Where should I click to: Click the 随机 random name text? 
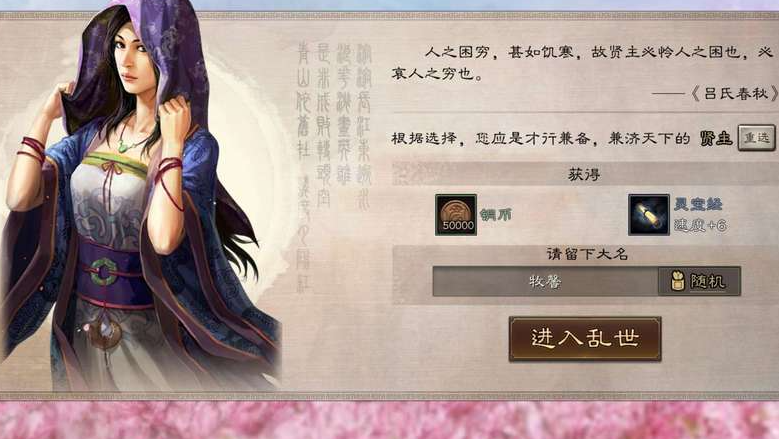(x=707, y=282)
